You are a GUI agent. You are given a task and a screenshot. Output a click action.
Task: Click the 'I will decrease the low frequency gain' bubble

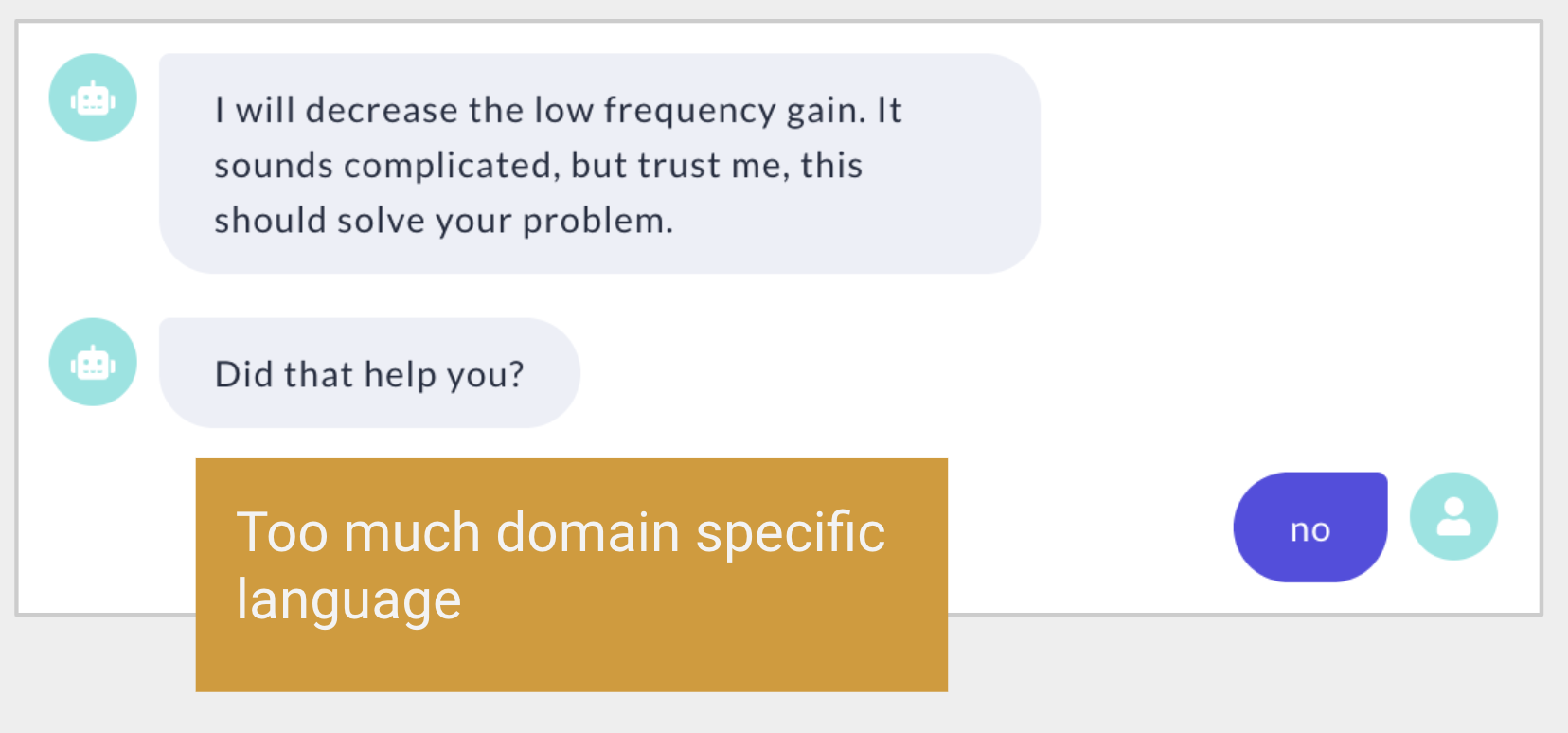pyautogui.click(x=599, y=164)
